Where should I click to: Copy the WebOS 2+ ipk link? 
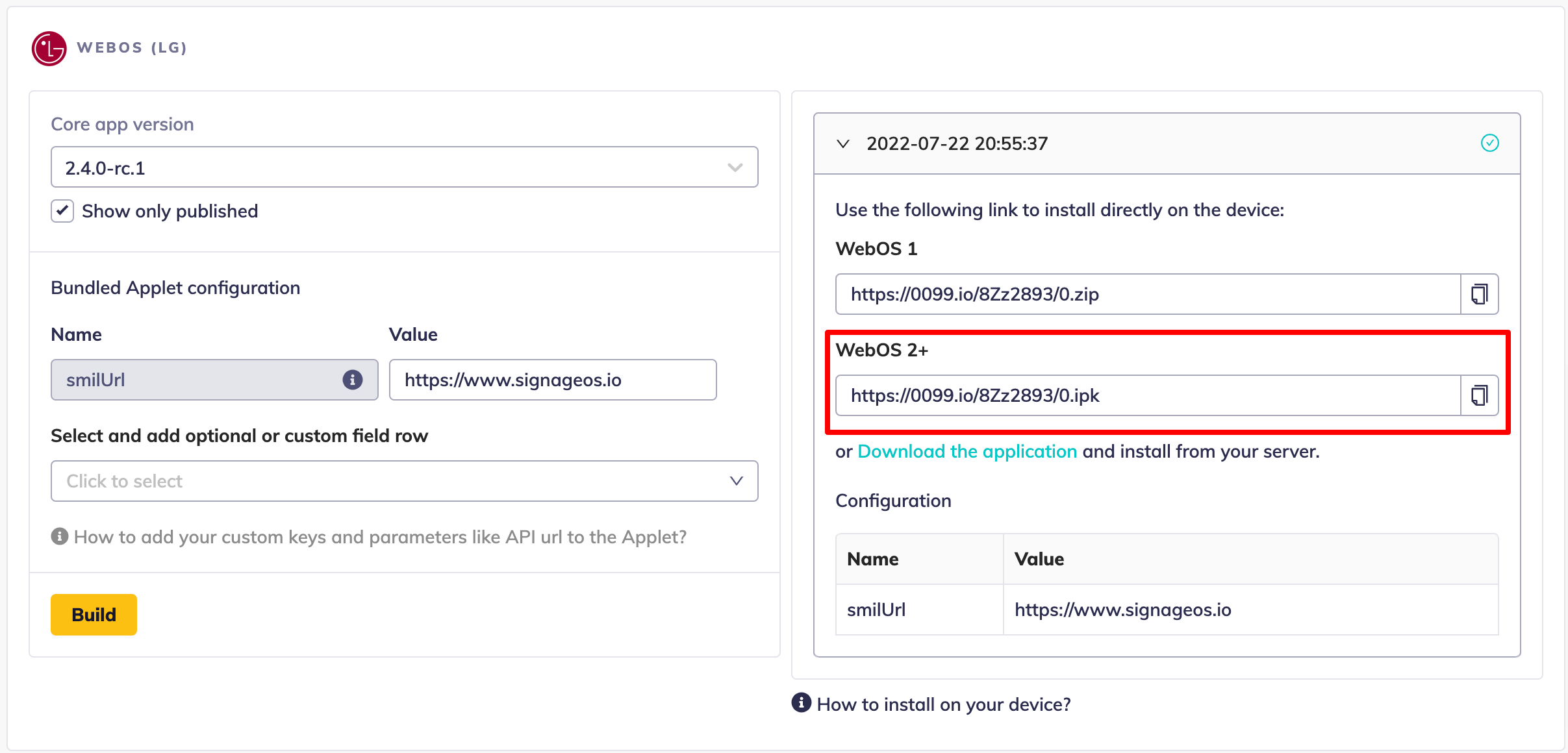coord(1479,395)
